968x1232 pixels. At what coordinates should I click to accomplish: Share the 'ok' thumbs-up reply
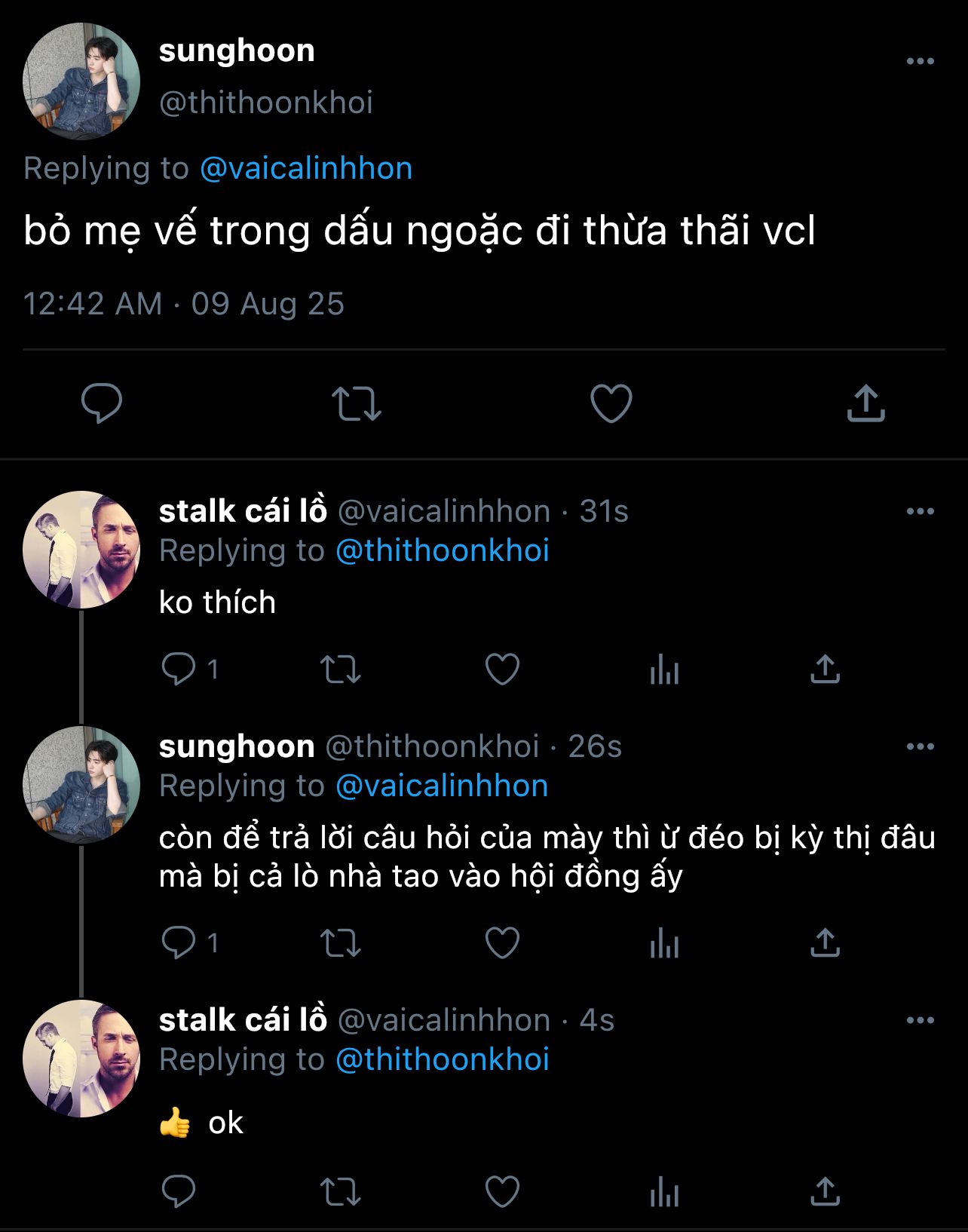(825, 1192)
